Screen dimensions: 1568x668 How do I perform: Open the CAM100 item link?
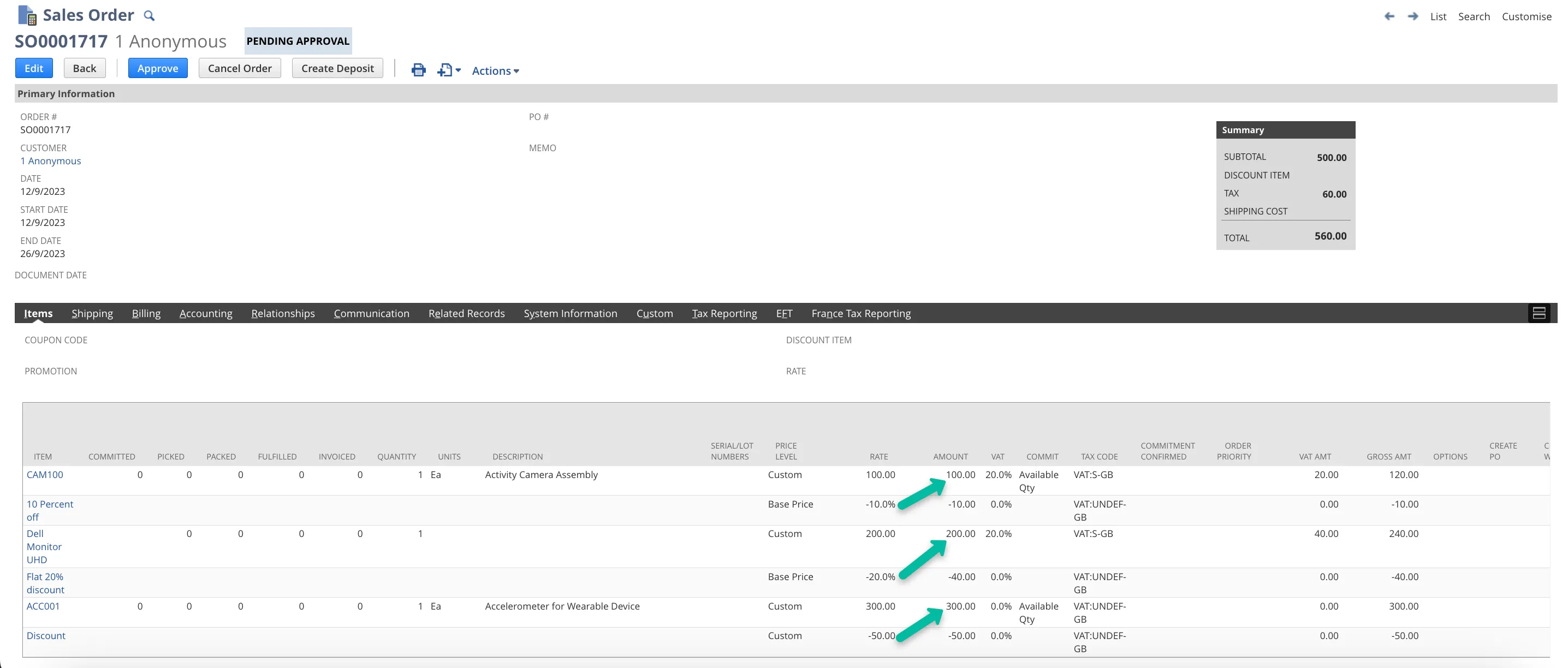pyautogui.click(x=44, y=475)
